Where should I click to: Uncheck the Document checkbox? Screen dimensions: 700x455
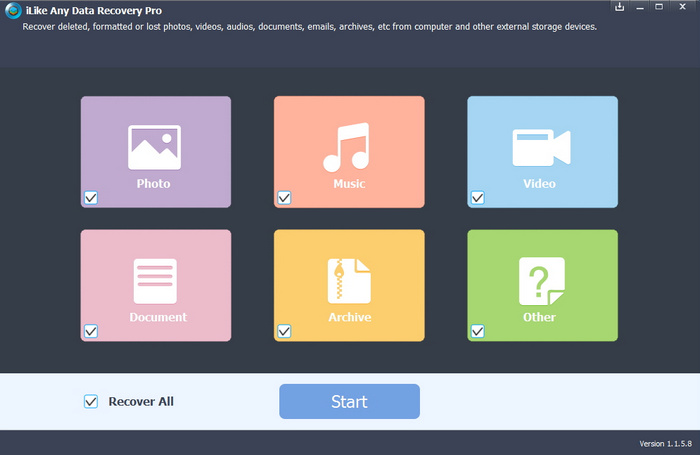[x=91, y=331]
